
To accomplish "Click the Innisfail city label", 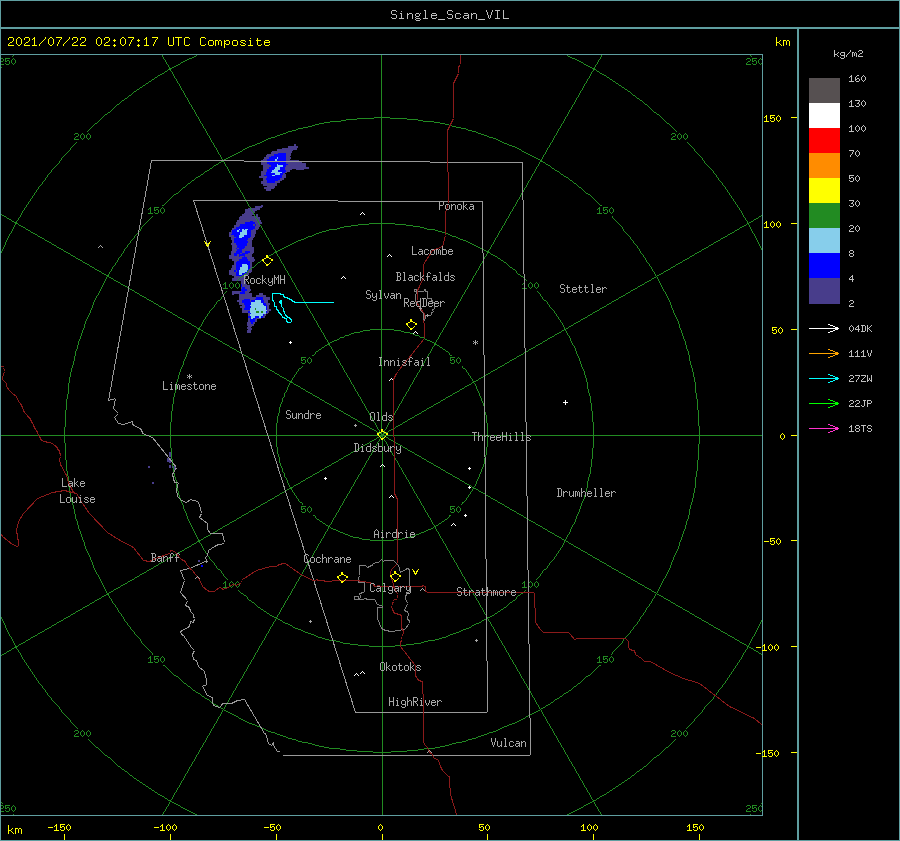I will point(404,362).
